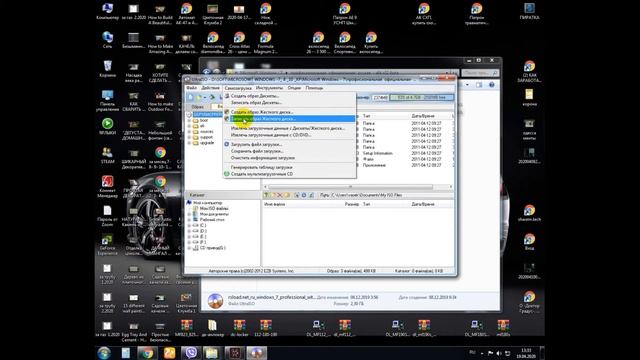Click the taskbar clock
The height and width of the screenshot is (360, 640).
[x=527, y=353]
